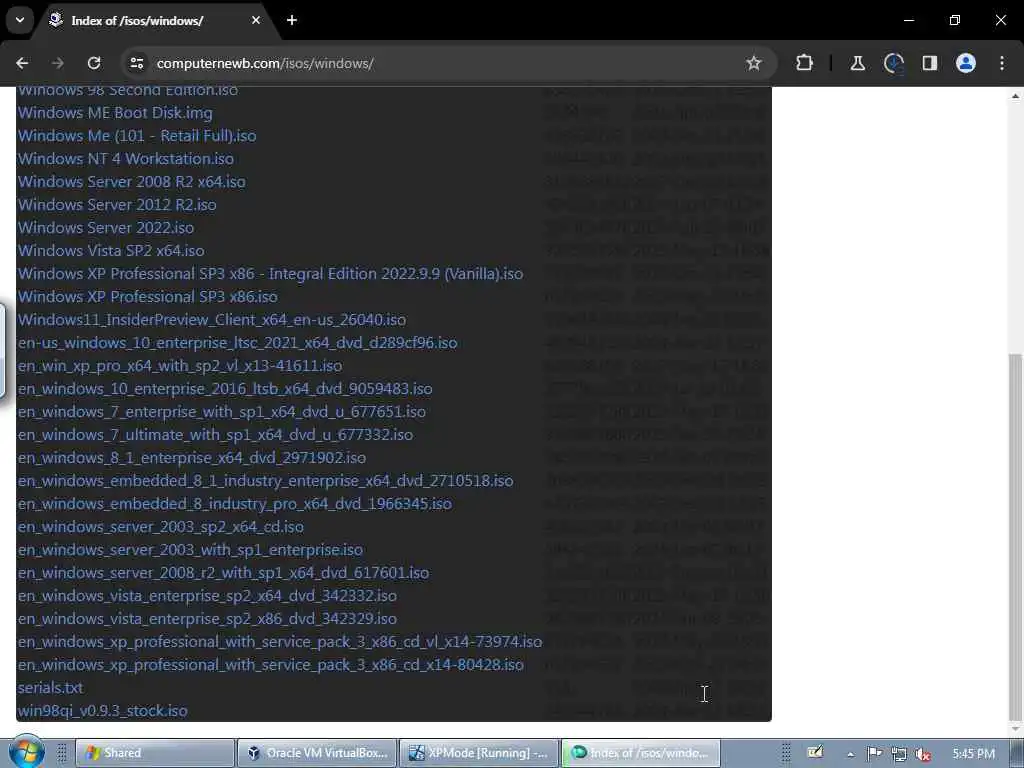Screen dimensions: 1024x768
Task: Download en_windows_server_2003_with_sp1_enterprise.iso
Action: (x=191, y=549)
